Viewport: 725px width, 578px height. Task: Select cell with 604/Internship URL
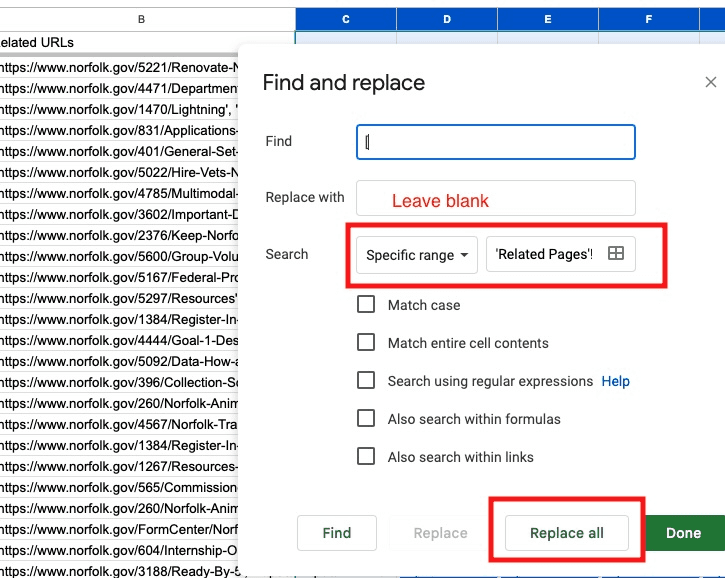click(x=119, y=550)
